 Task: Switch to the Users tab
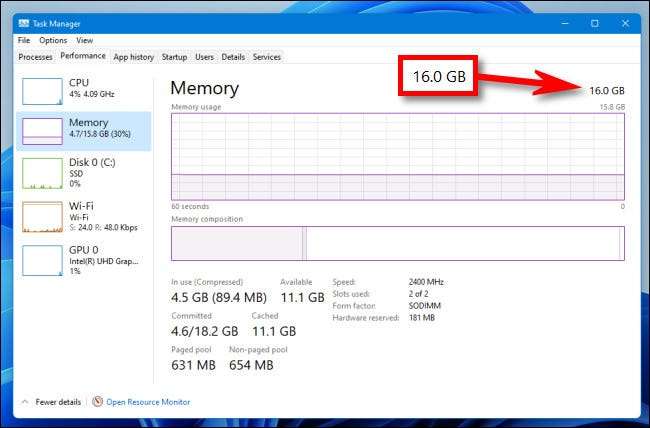click(x=204, y=57)
